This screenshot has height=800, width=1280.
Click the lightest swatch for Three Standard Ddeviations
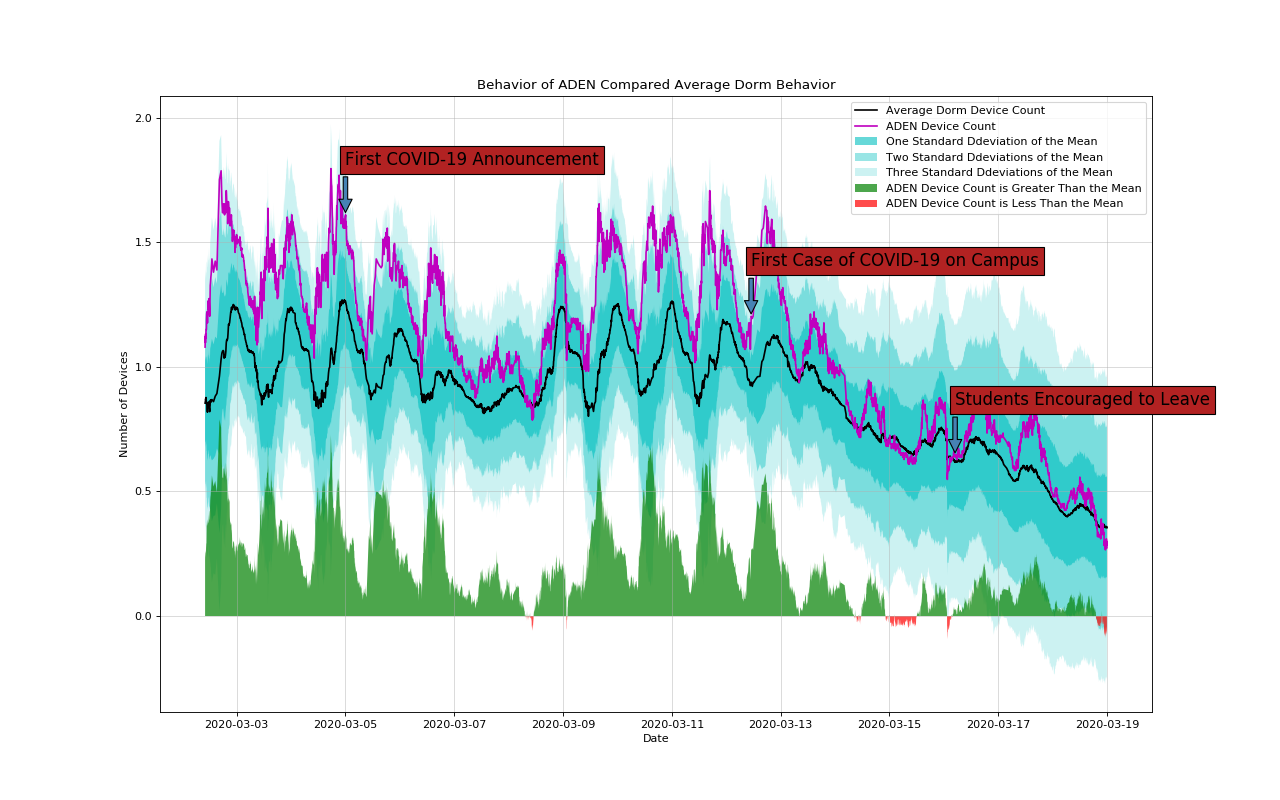tap(867, 173)
